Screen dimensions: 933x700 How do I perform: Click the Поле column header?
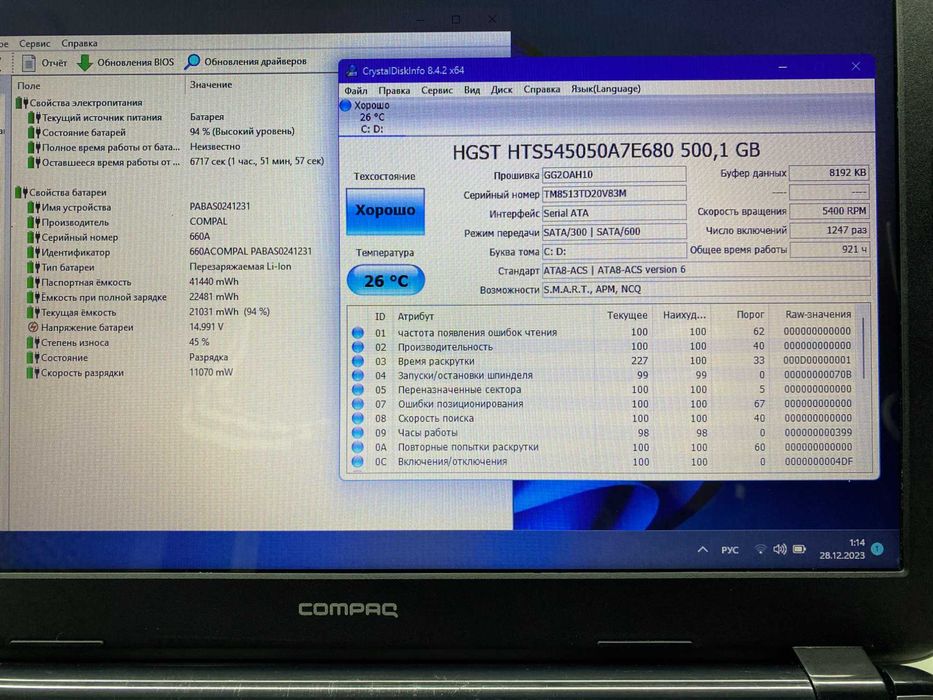pos(29,86)
